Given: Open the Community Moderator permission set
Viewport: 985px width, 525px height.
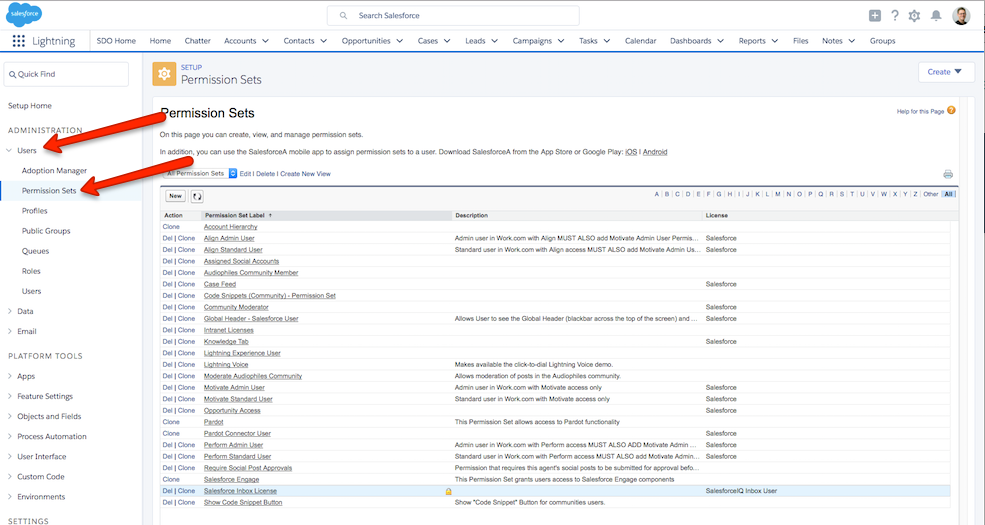Looking at the screenshot, I should click(x=236, y=307).
